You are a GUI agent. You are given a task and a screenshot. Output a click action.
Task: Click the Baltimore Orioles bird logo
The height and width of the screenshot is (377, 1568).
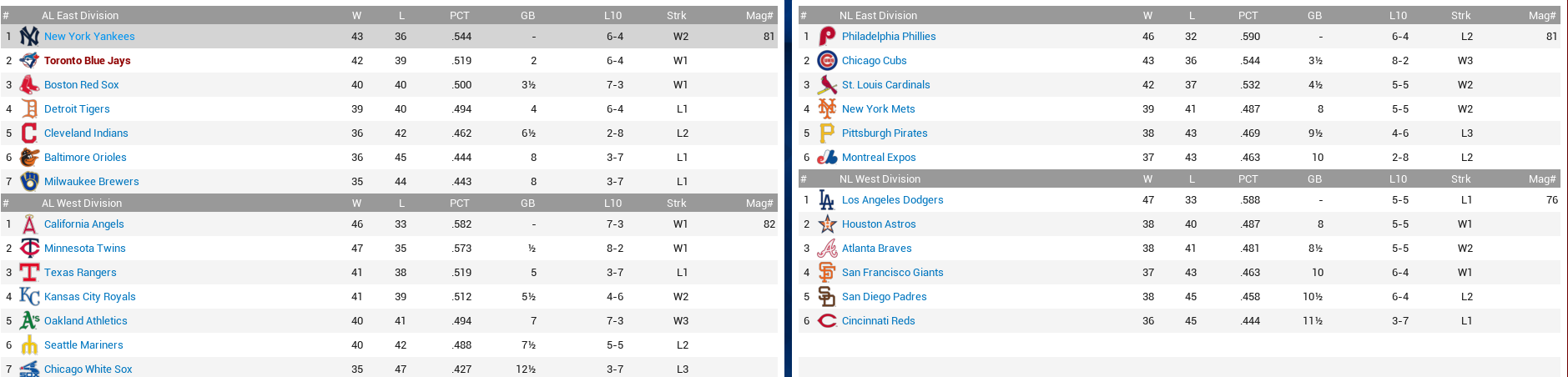(29, 158)
